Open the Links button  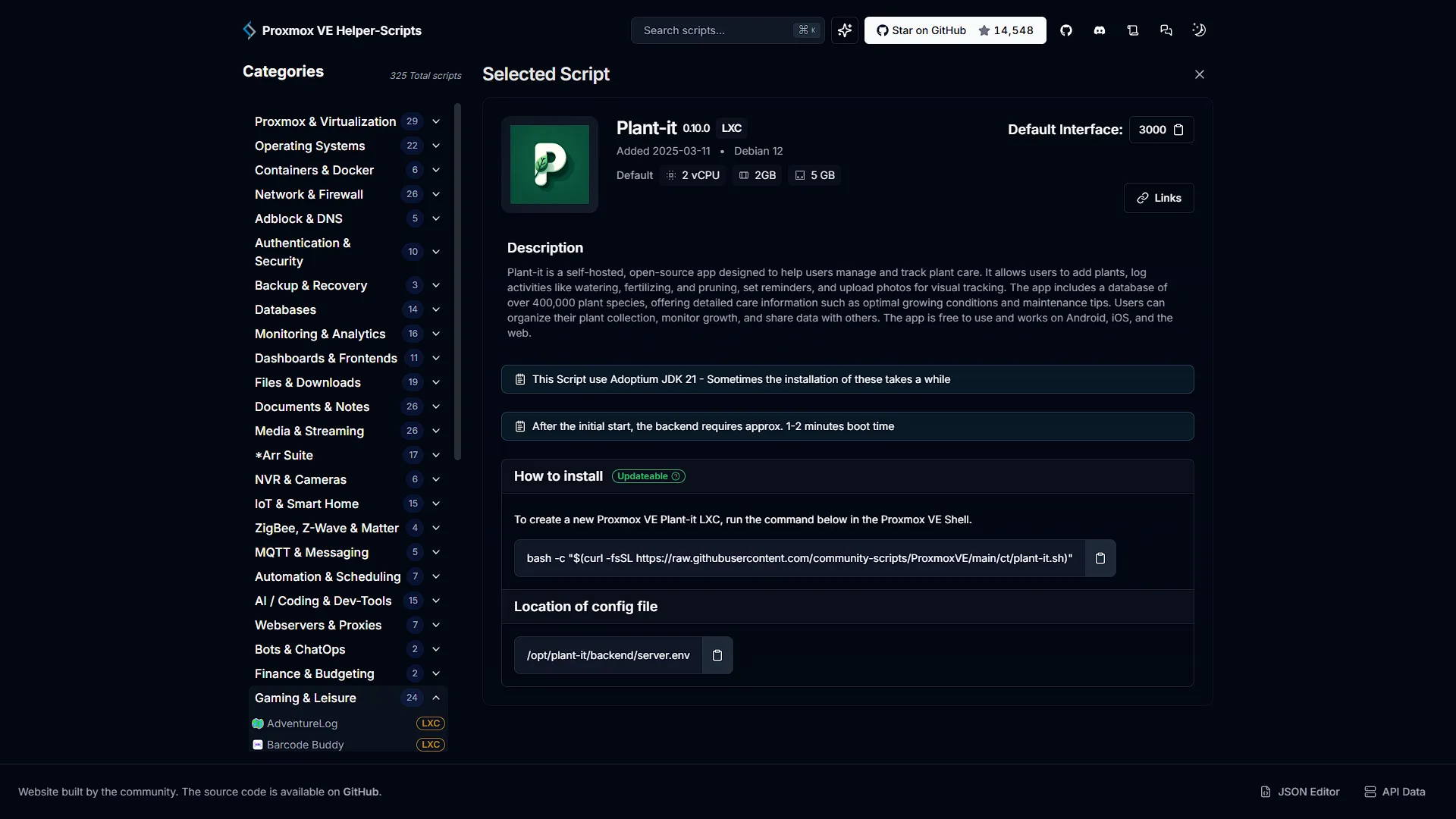[x=1159, y=198]
